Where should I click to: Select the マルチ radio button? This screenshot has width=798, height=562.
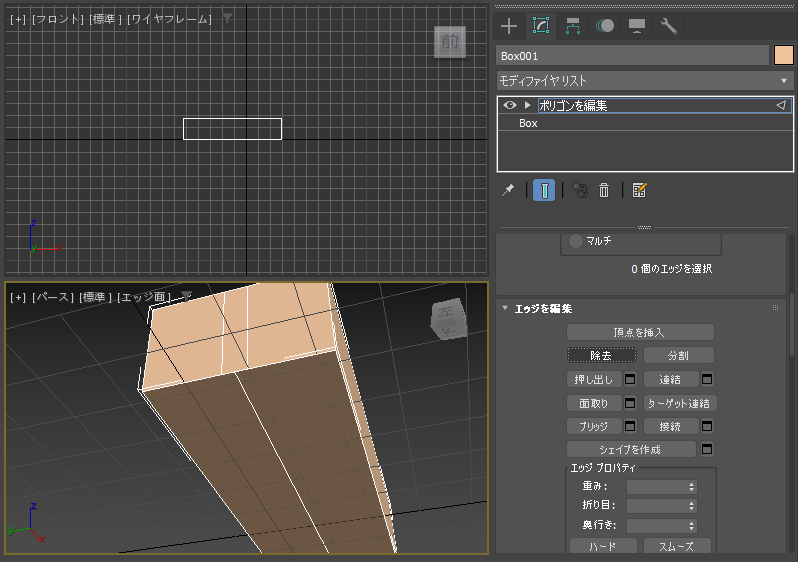576,241
